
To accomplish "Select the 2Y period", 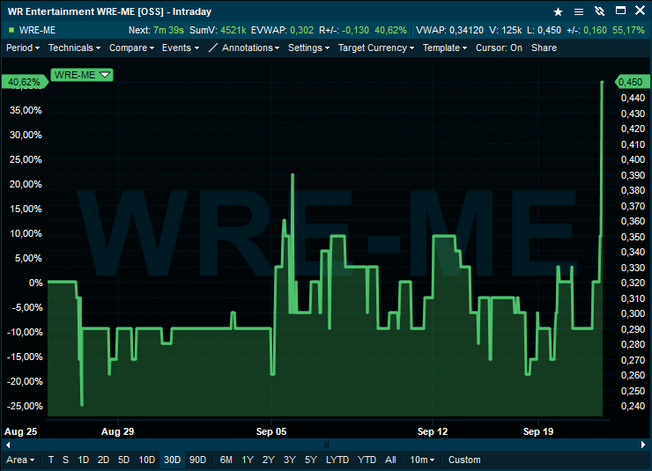I will coord(268,460).
